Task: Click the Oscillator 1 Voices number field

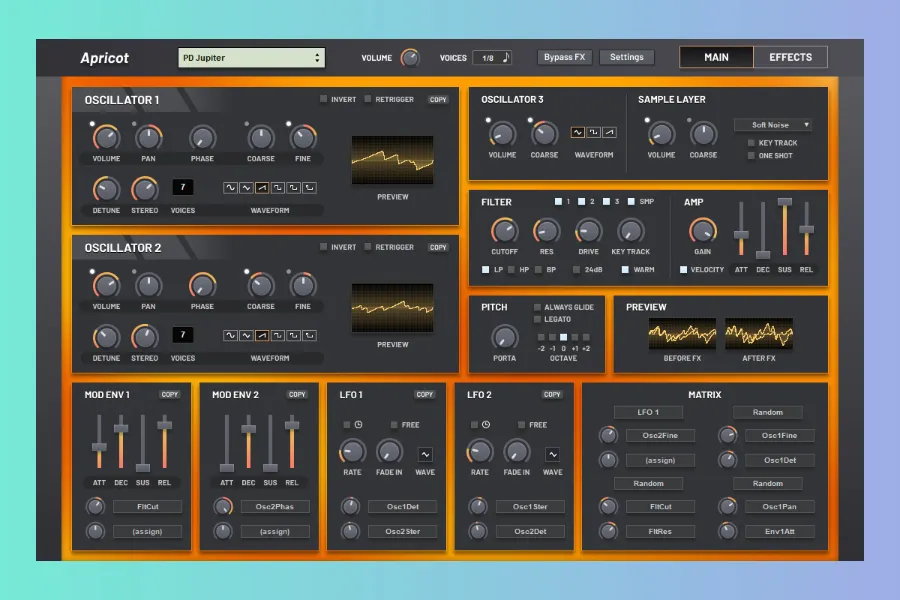Action: pyautogui.click(x=183, y=187)
